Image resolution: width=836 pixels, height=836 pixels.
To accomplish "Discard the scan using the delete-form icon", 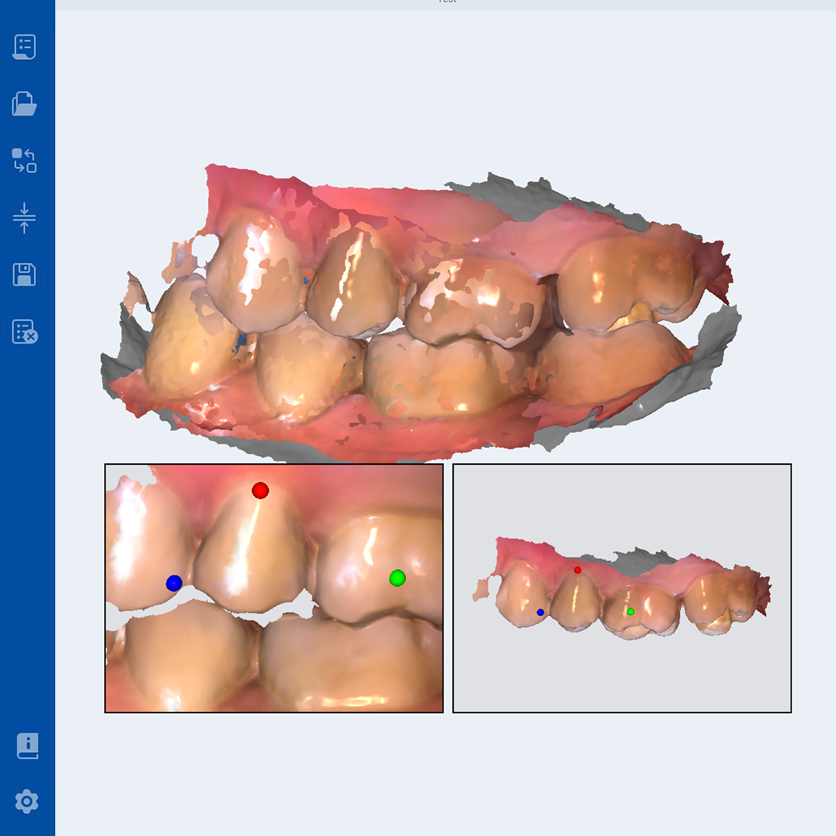I will 26,333.
